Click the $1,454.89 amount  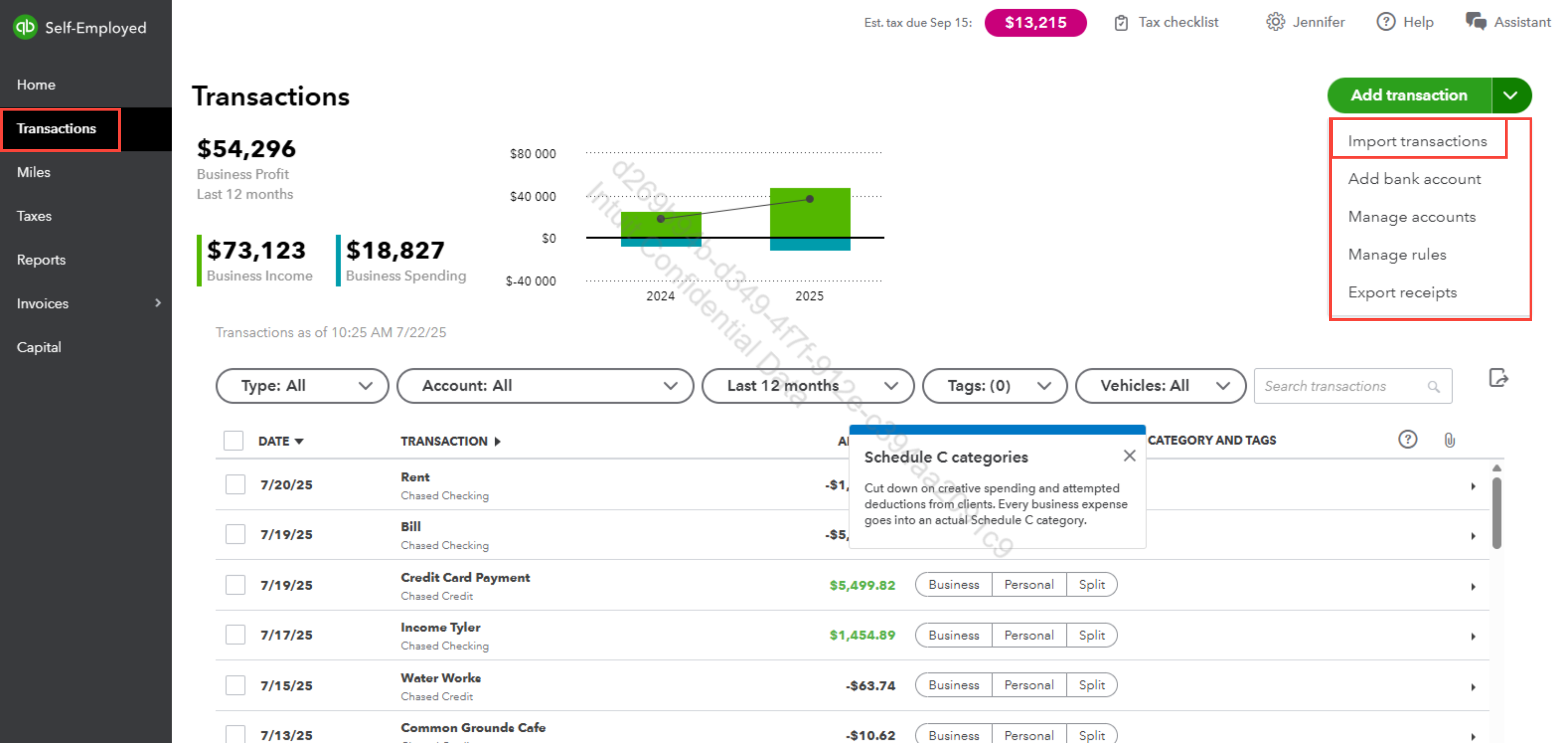862,635
